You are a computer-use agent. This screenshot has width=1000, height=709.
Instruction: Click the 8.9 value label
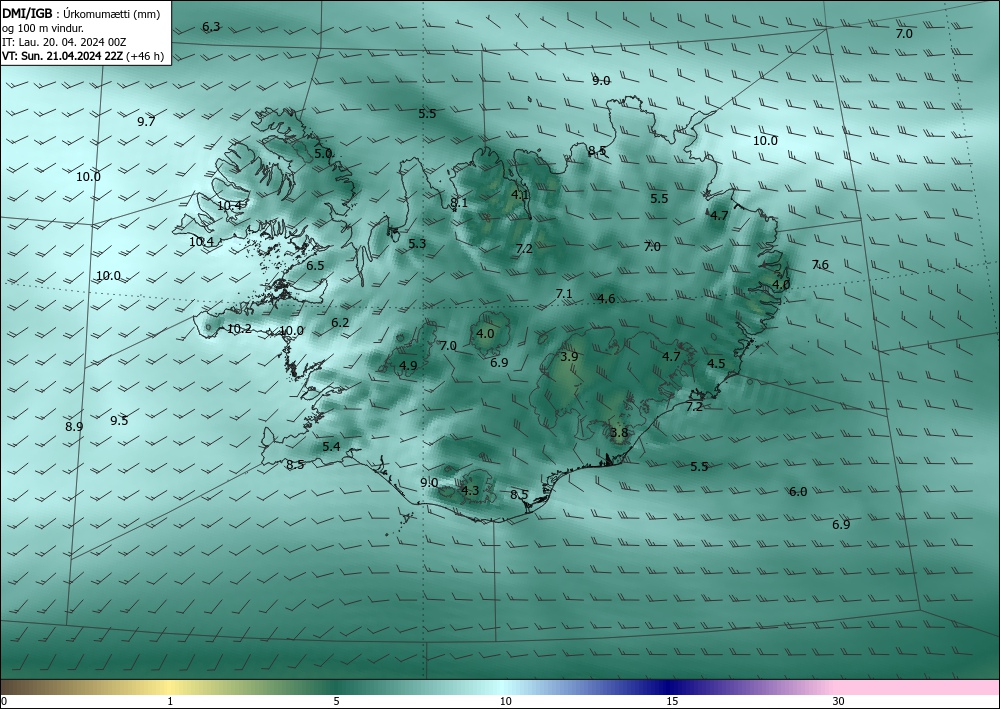[x=74, y=426]
